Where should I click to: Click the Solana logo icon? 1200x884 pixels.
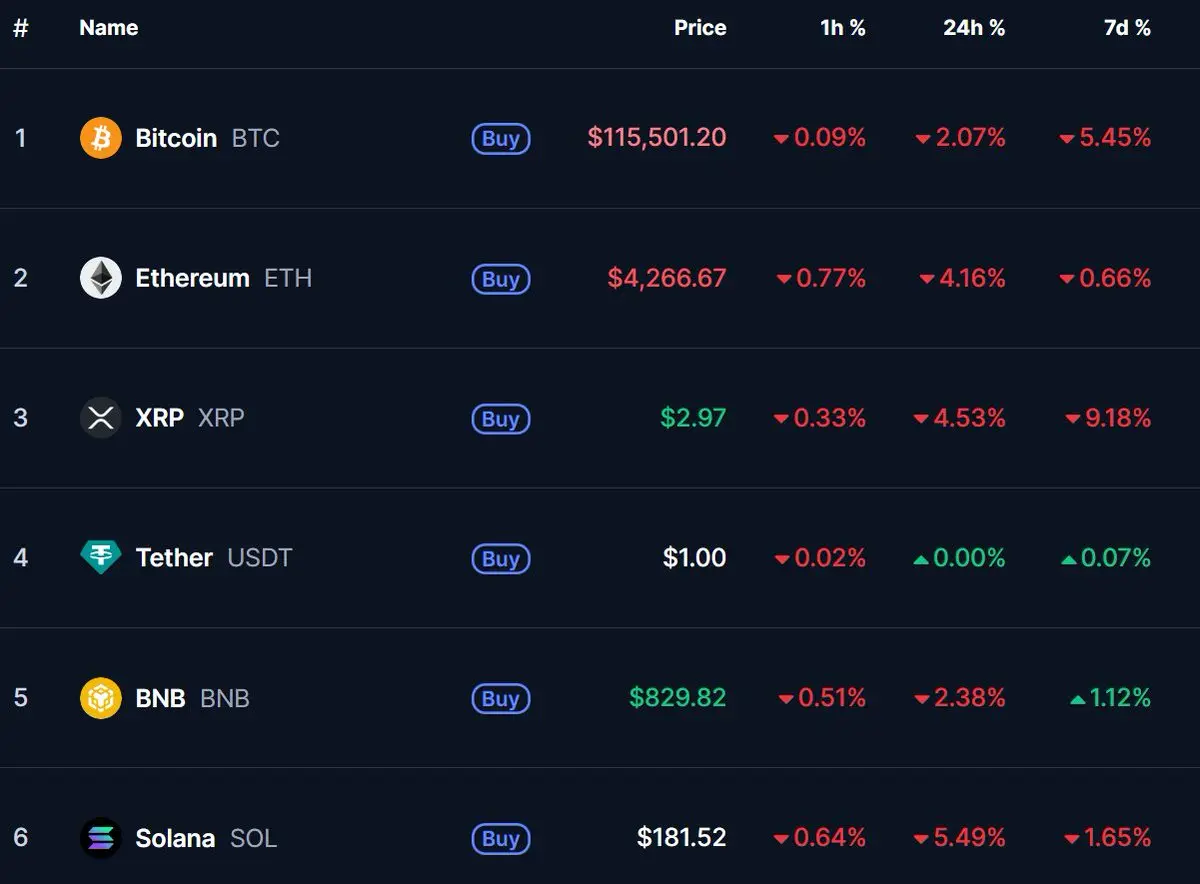coord(100,838)
